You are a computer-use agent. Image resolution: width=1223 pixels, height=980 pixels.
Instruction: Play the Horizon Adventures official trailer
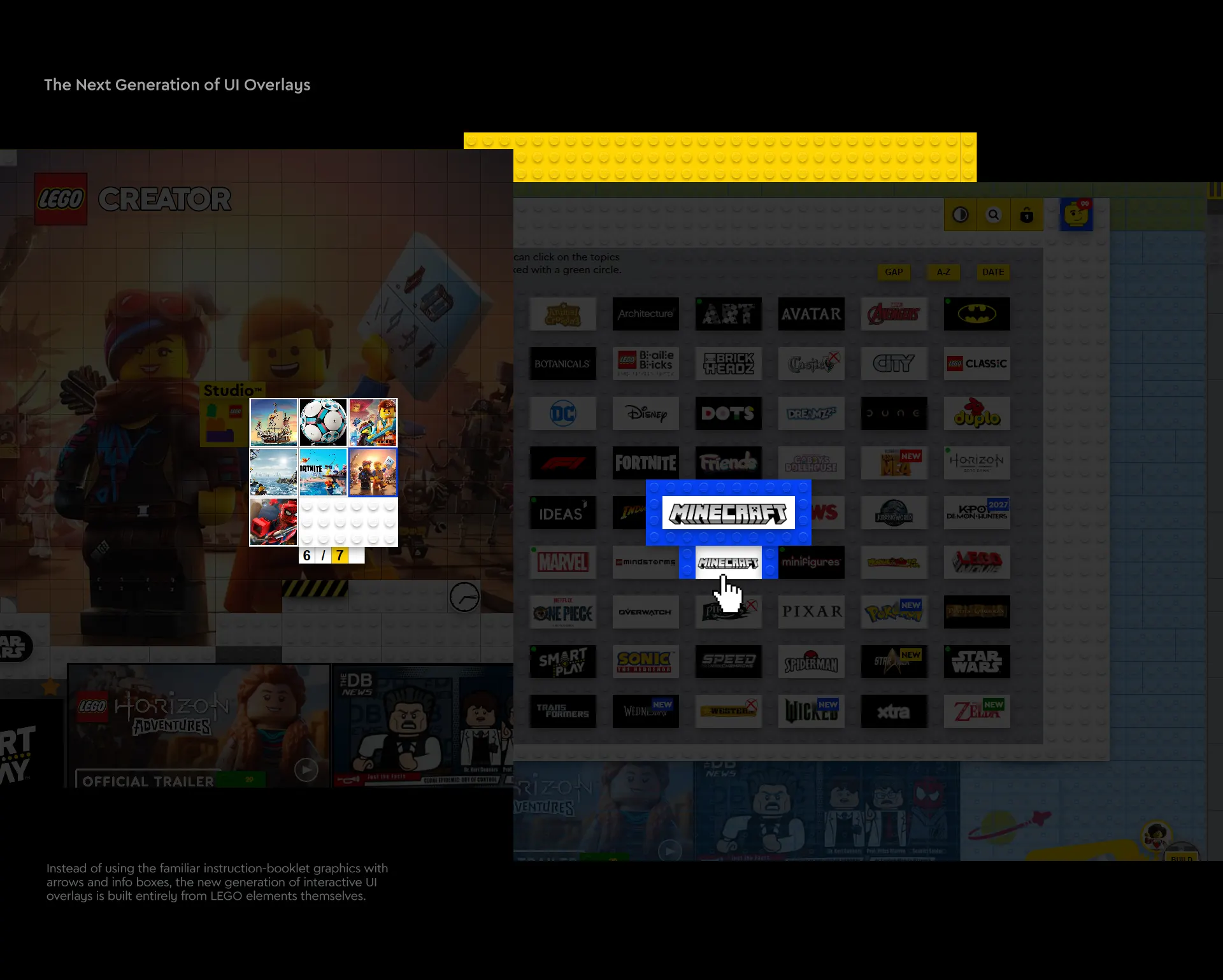[306, 770]
